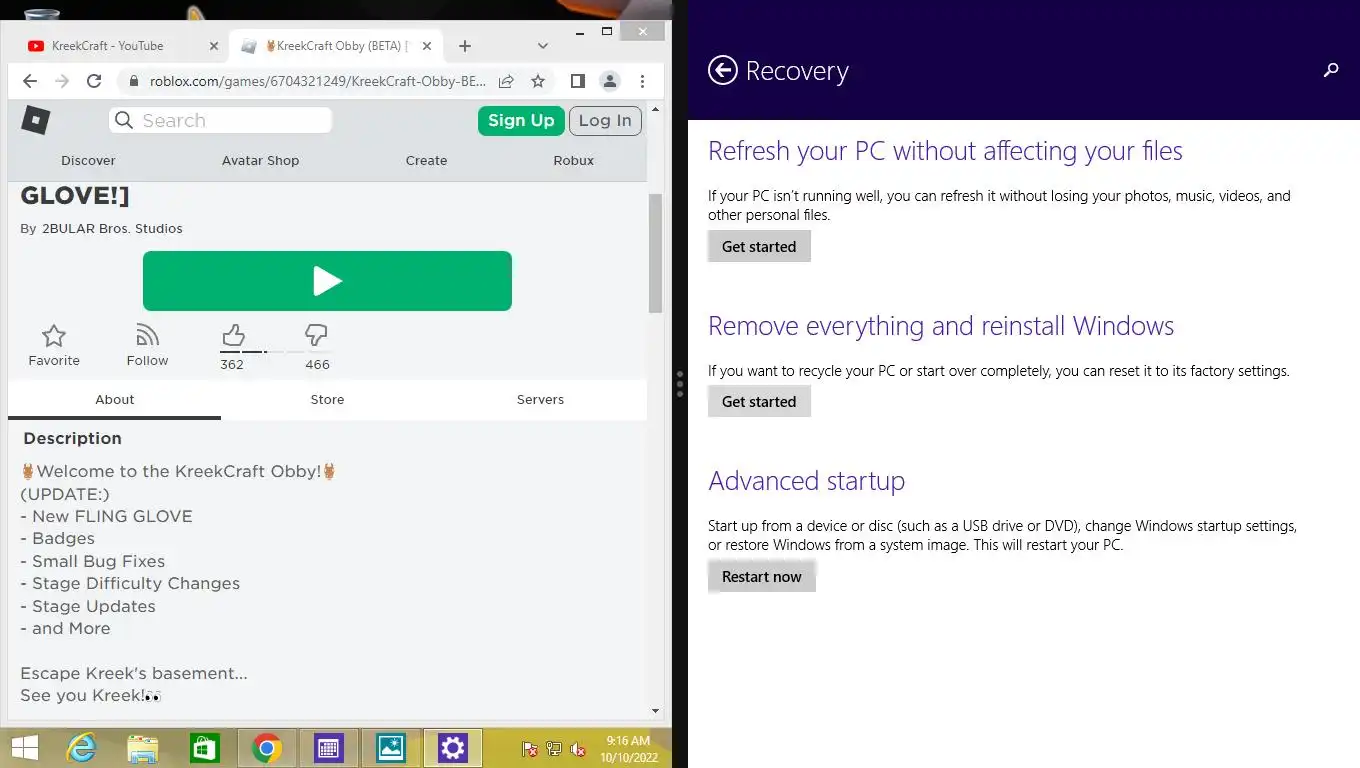Click the thumbs-down dislike icon
The image size is (1360, 768).
[317, 334]
